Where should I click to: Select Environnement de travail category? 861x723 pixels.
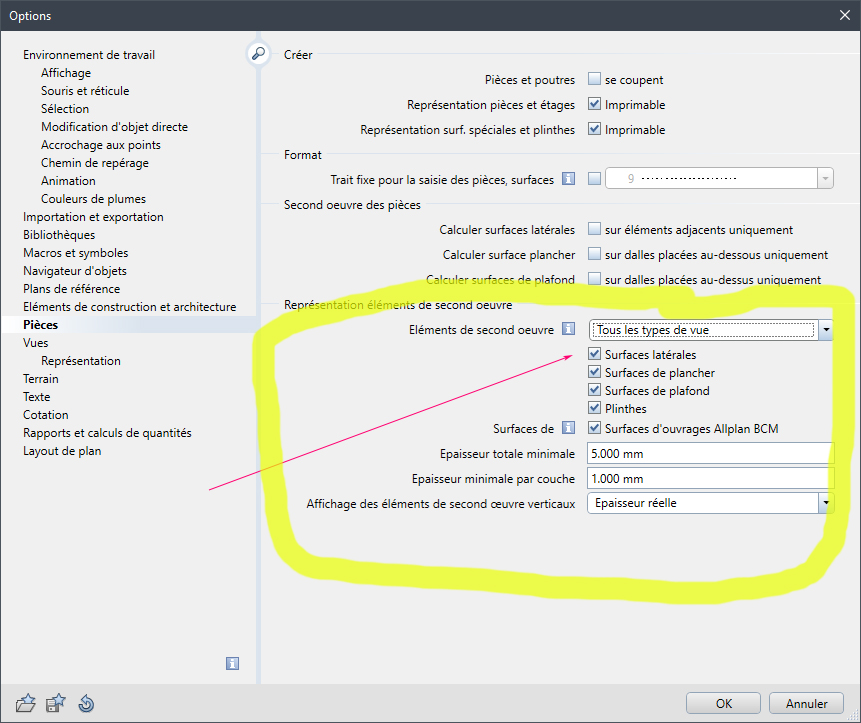[x=89, y=55]
